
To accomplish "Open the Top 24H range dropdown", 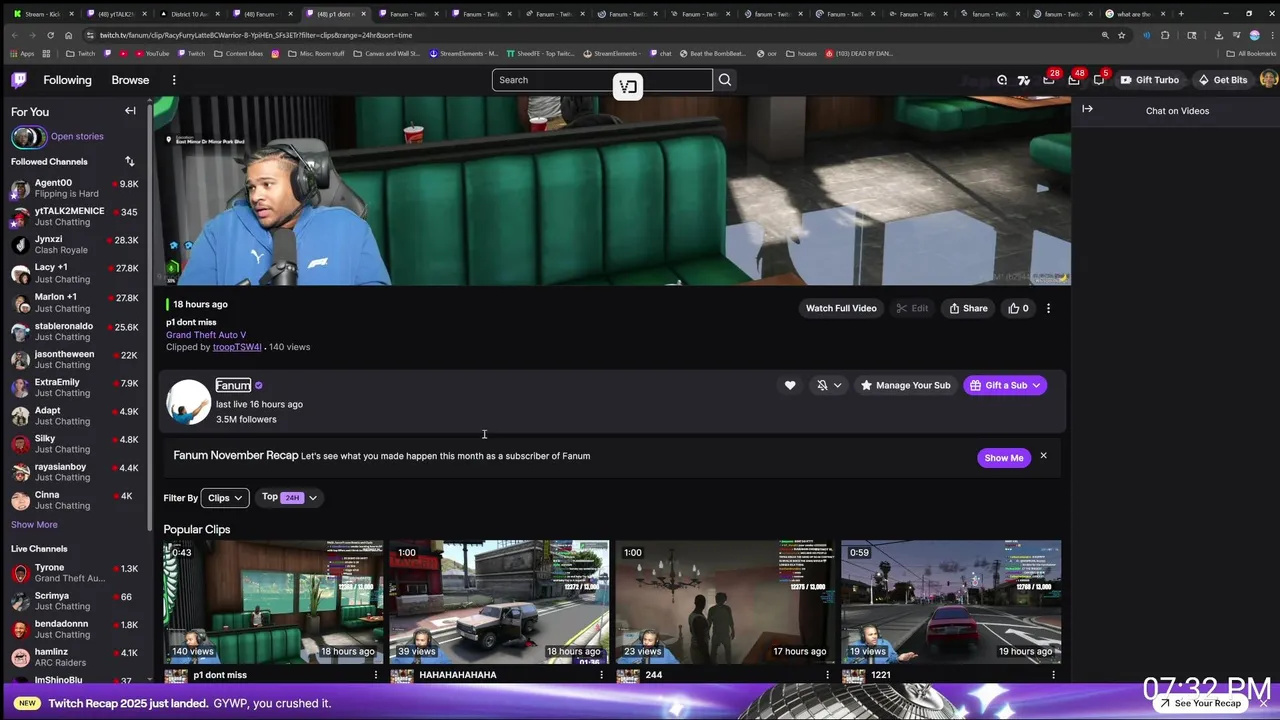I will (290, 497).
